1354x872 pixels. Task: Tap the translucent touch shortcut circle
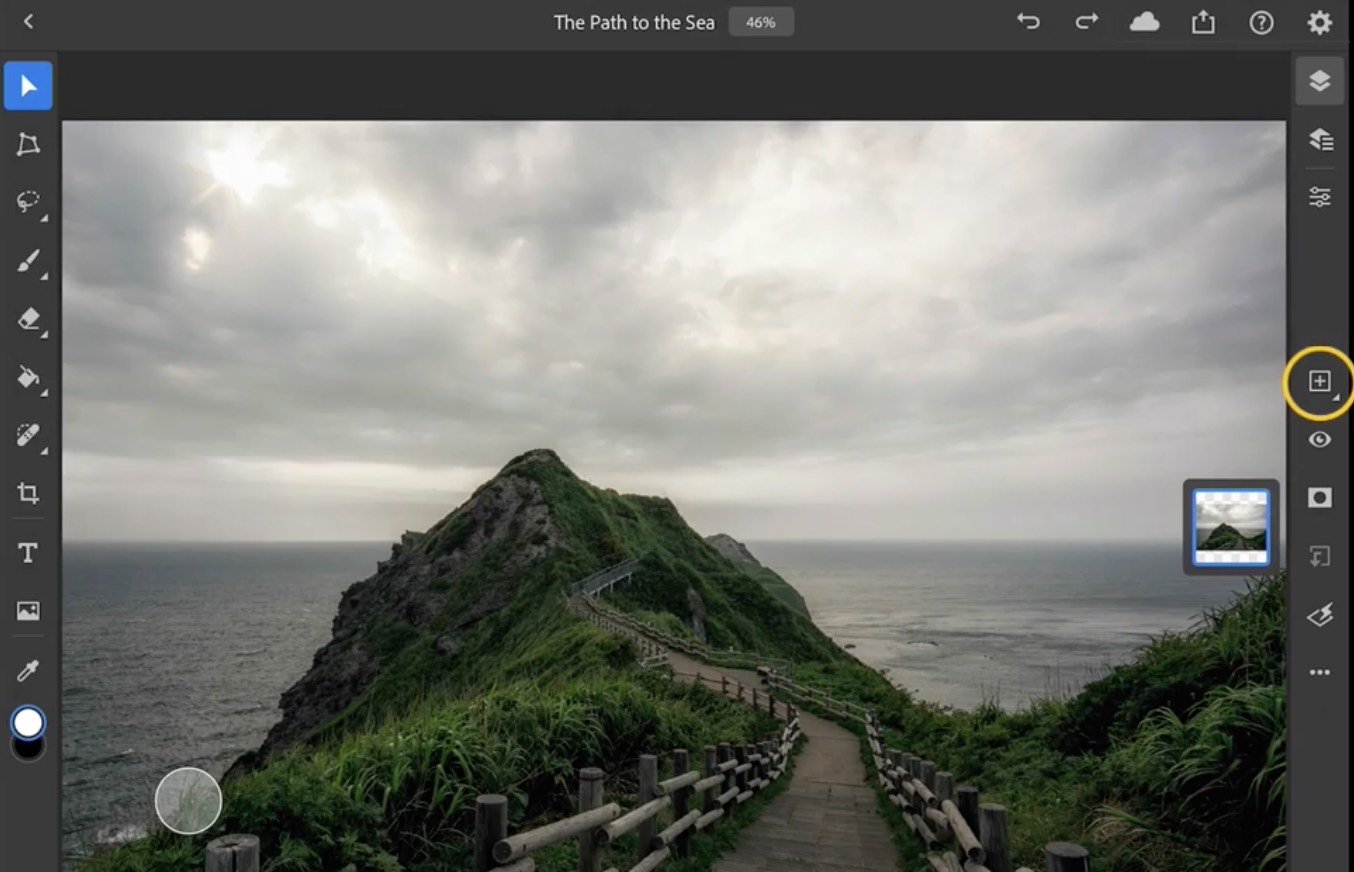coord(188,801)
